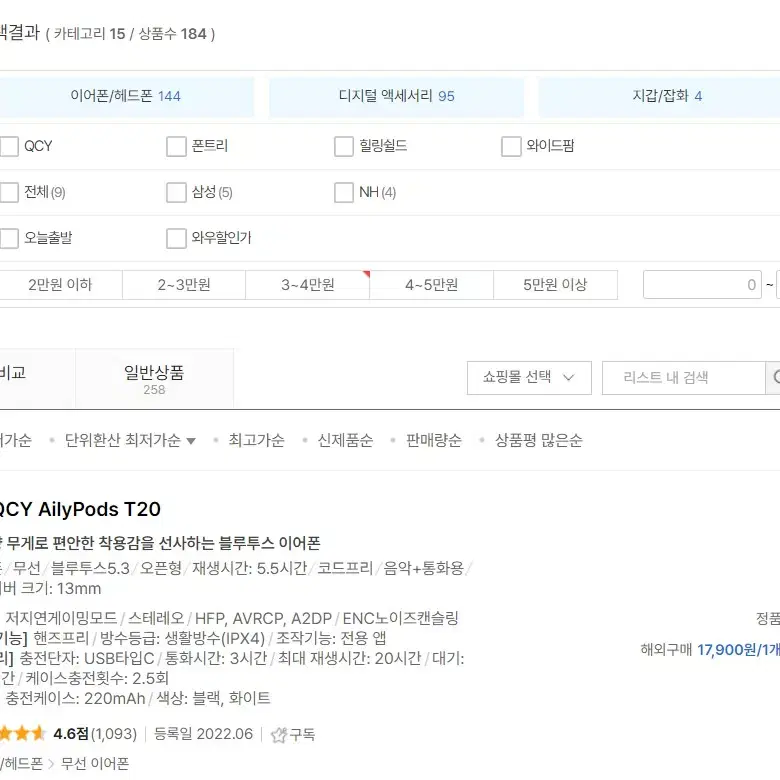Screen dimensions: 780x780
Task: Click the 블루투스5.3 spec text
Action: 90,568
